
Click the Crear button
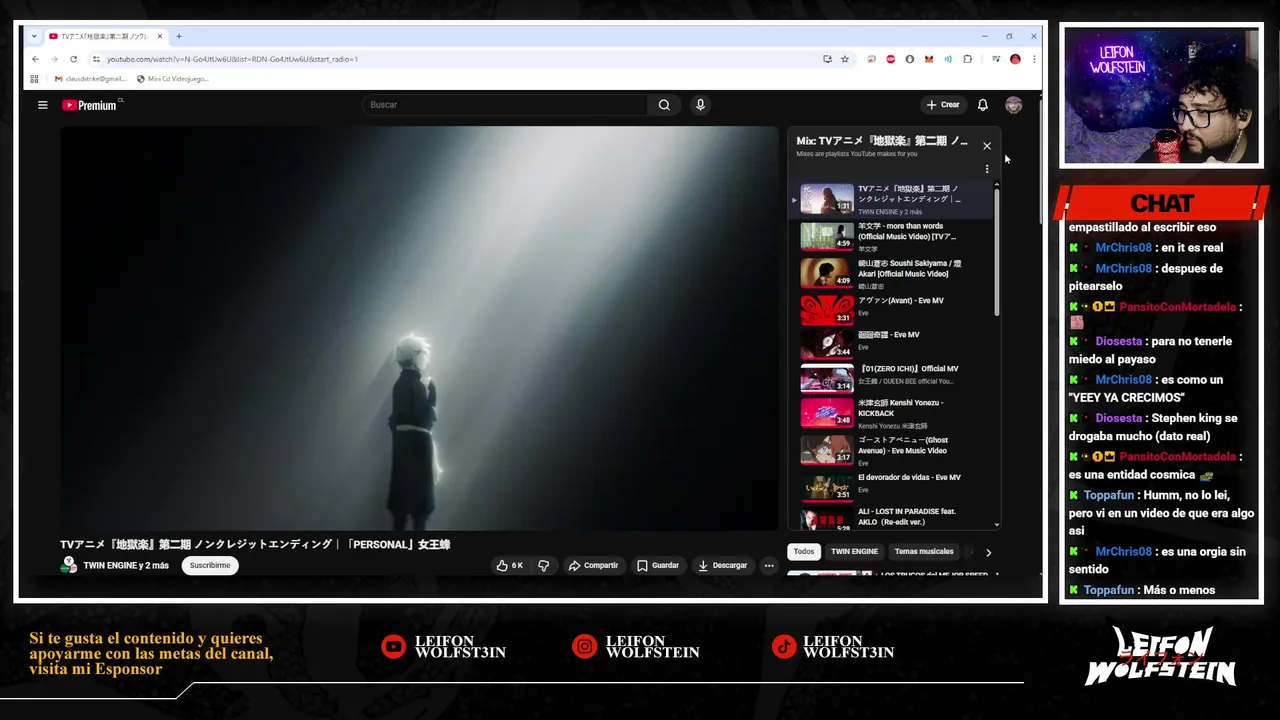pyautogui.click(x=943, y=105)
